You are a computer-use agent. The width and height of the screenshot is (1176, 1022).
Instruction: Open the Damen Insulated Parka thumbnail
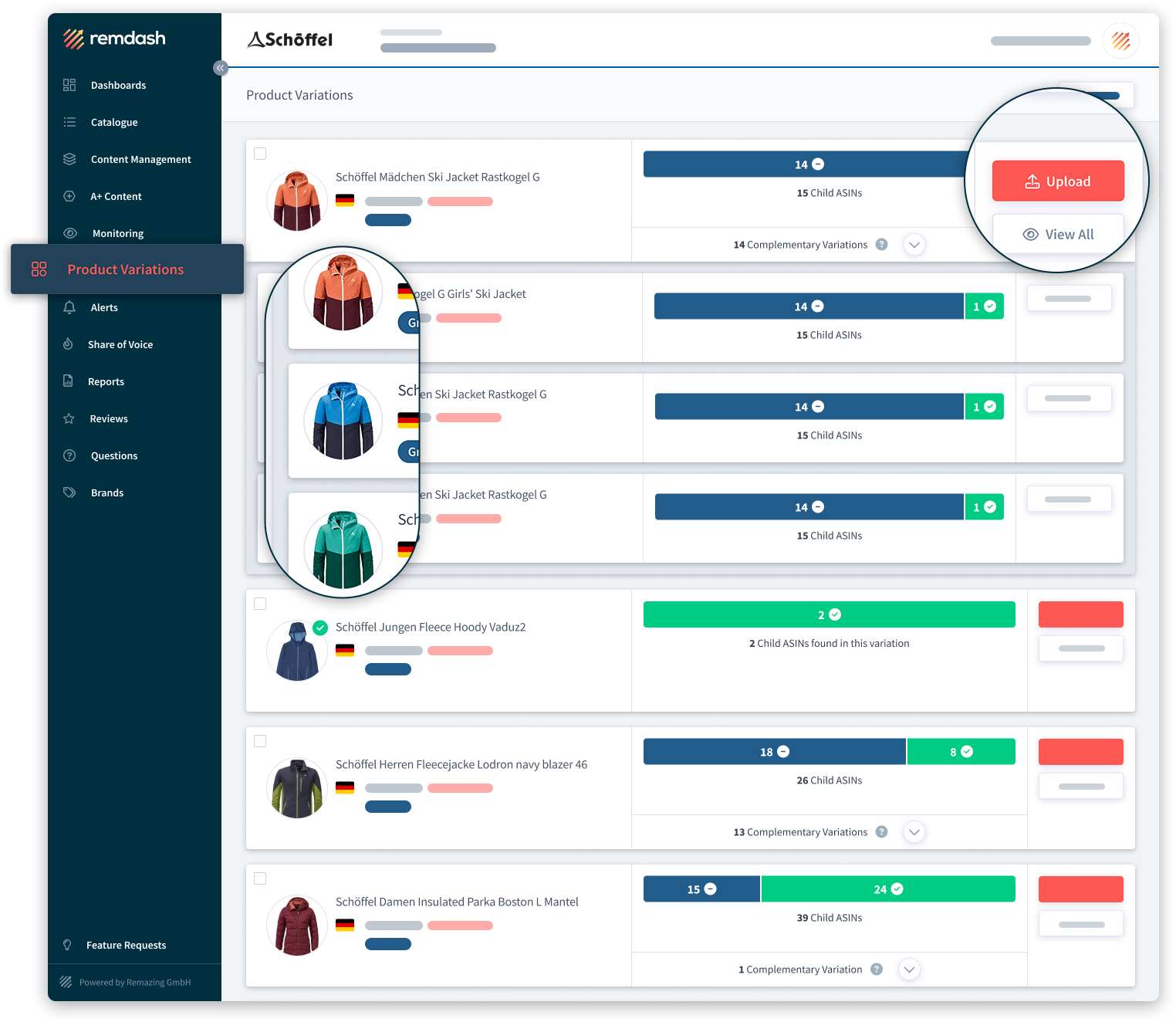[297, 926]
